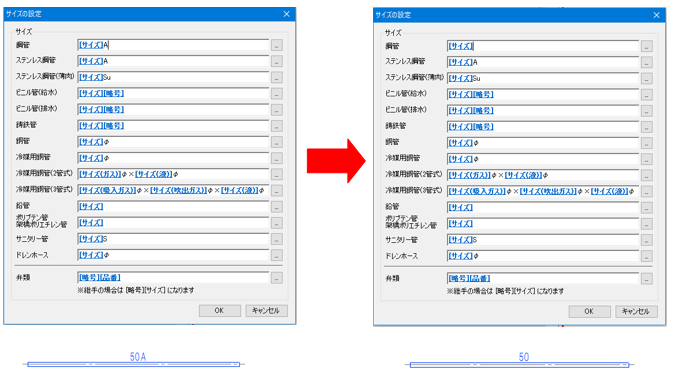Open the browse button for 鋳鉄管 in right dialog
The image size is (674, 376).
coord(646,127)
